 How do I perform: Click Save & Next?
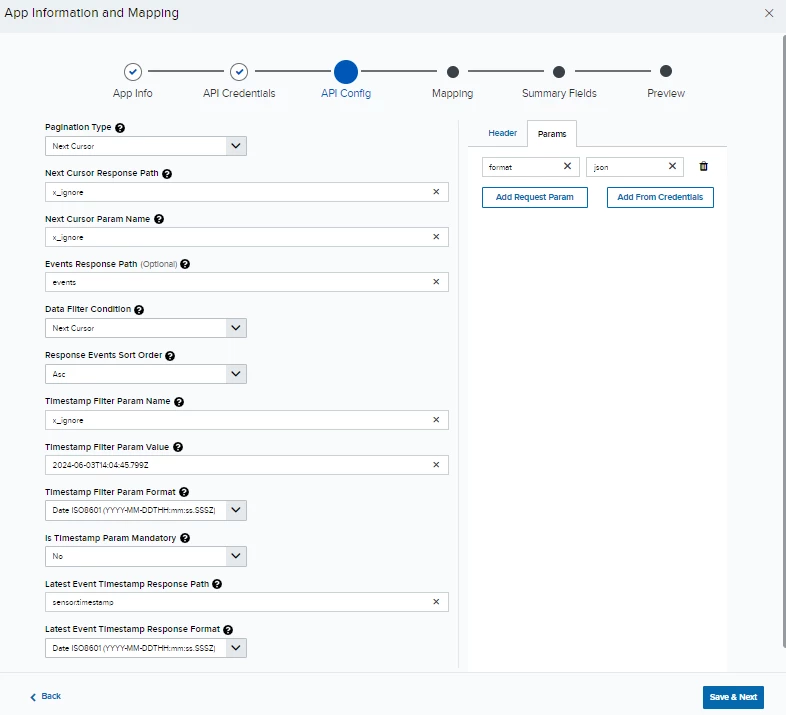[x=733, y=697]
